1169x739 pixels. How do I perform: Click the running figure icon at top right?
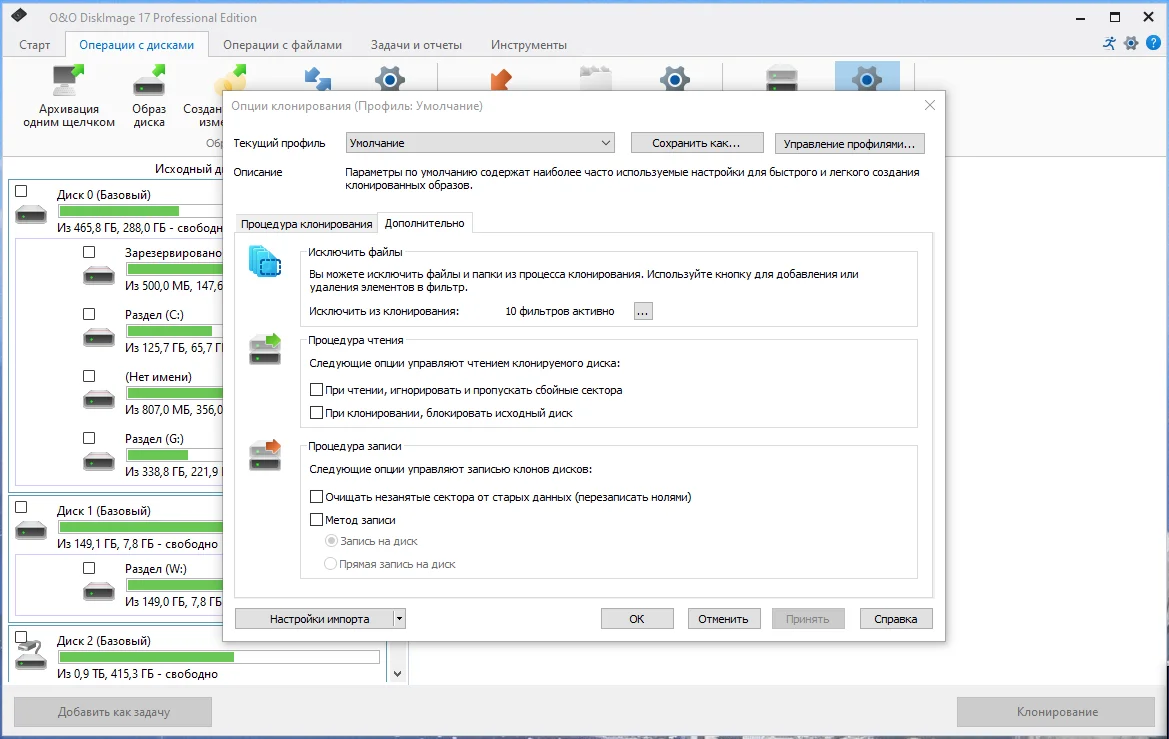(x=1109, y=43)
